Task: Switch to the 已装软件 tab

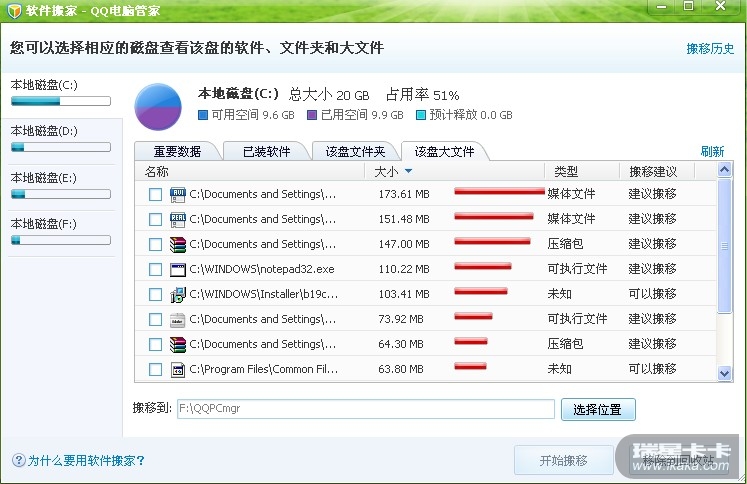Action: (266, 152)
